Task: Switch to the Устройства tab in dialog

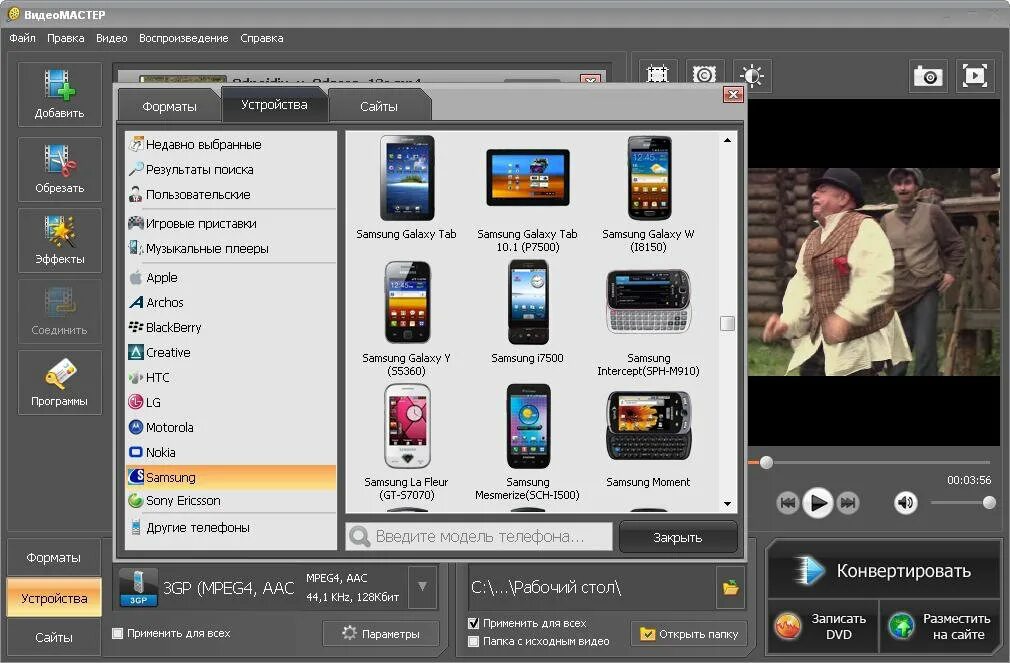Action: pyautogui.click(x=274, y=104)
